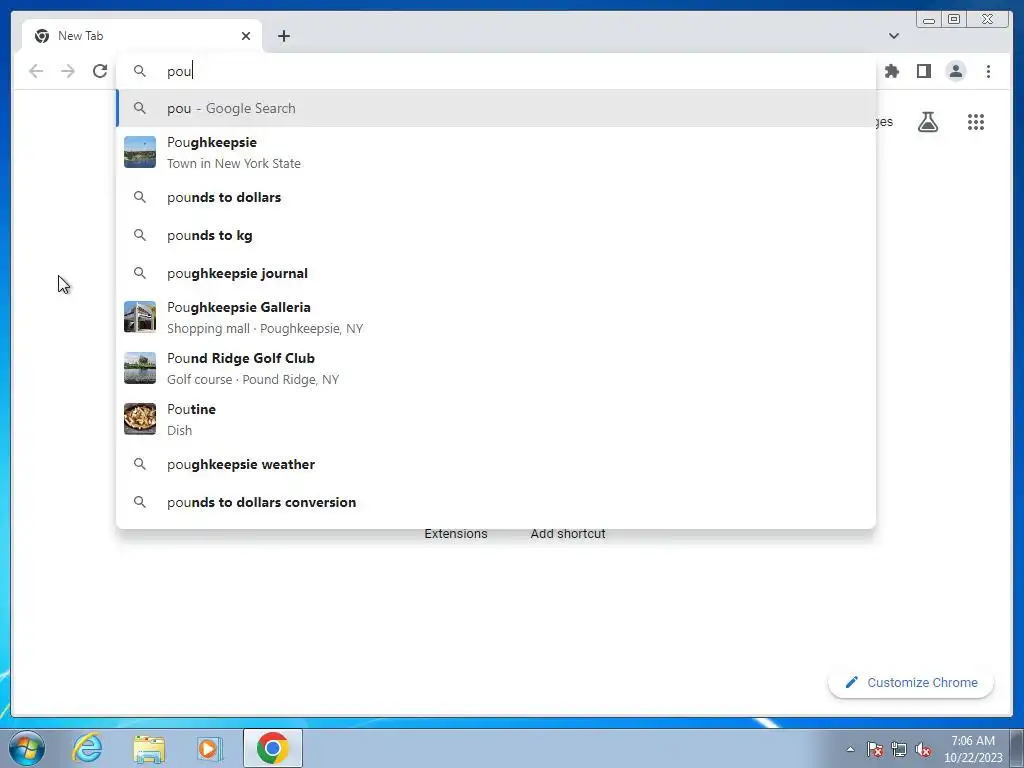Open the profile avatar icon
Image resolution: width=1024 pixels, height=768 pixels.
coord(955,71)
